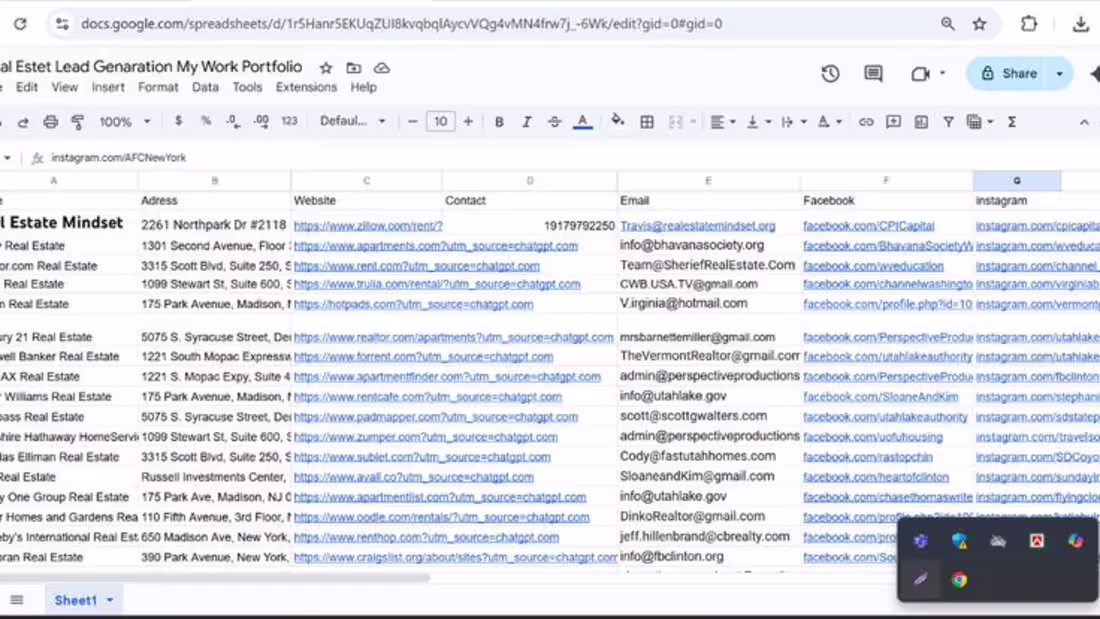The height and width of the screenshot is (619, 1100).
Task: Star the spreadsheet document
Action: [x=326, y=68]
